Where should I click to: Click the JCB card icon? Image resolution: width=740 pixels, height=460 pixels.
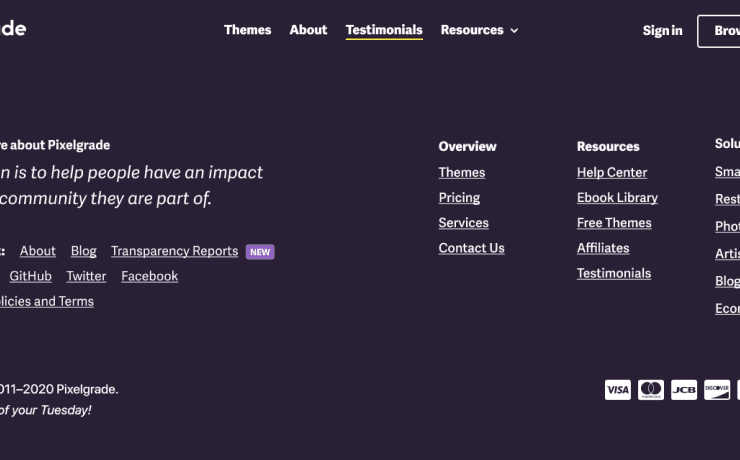coord(684,390)
